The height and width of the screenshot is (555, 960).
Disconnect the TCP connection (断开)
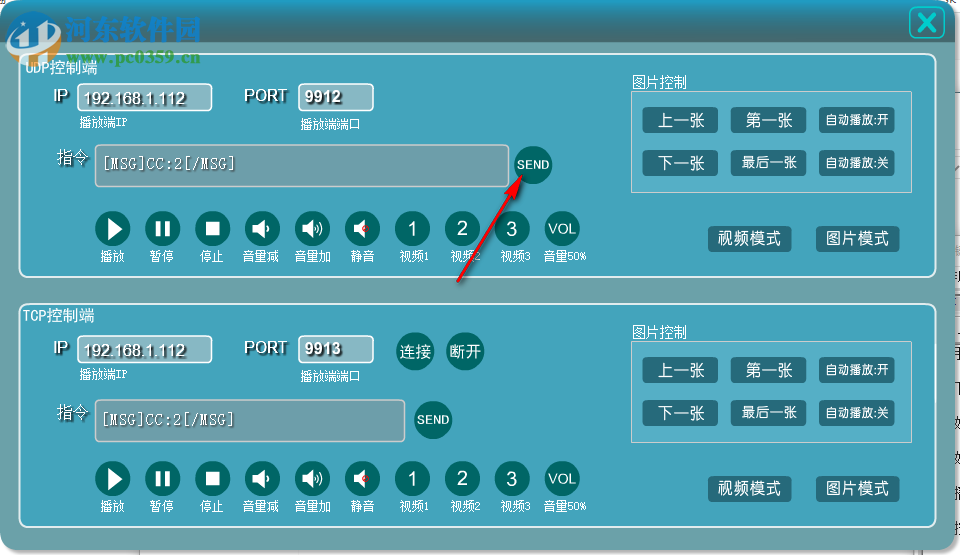465,352
